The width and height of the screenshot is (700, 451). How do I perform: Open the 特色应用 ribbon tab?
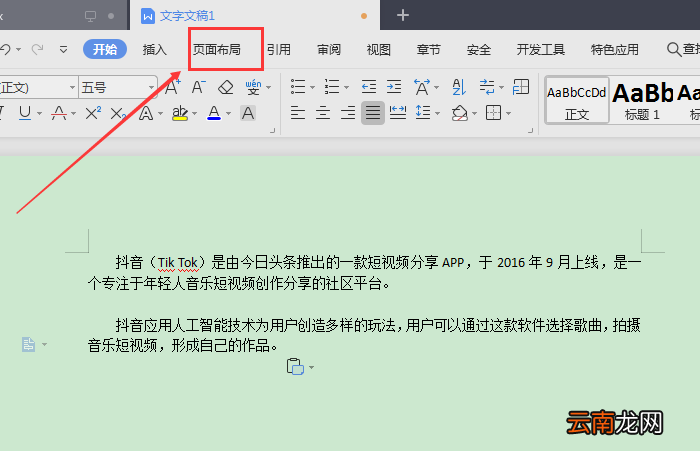click(615, 49)
